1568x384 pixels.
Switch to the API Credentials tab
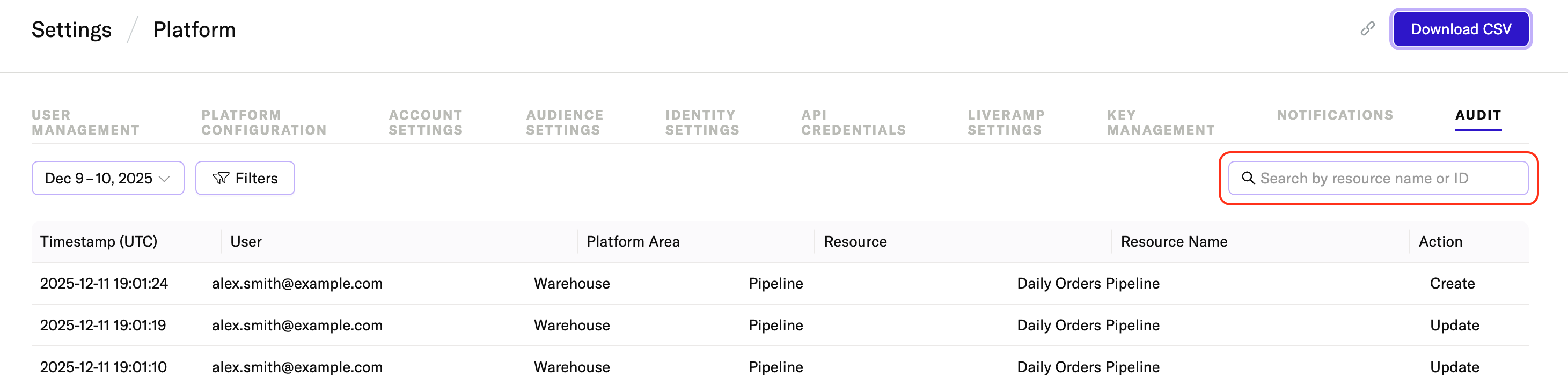click(853, 122)
